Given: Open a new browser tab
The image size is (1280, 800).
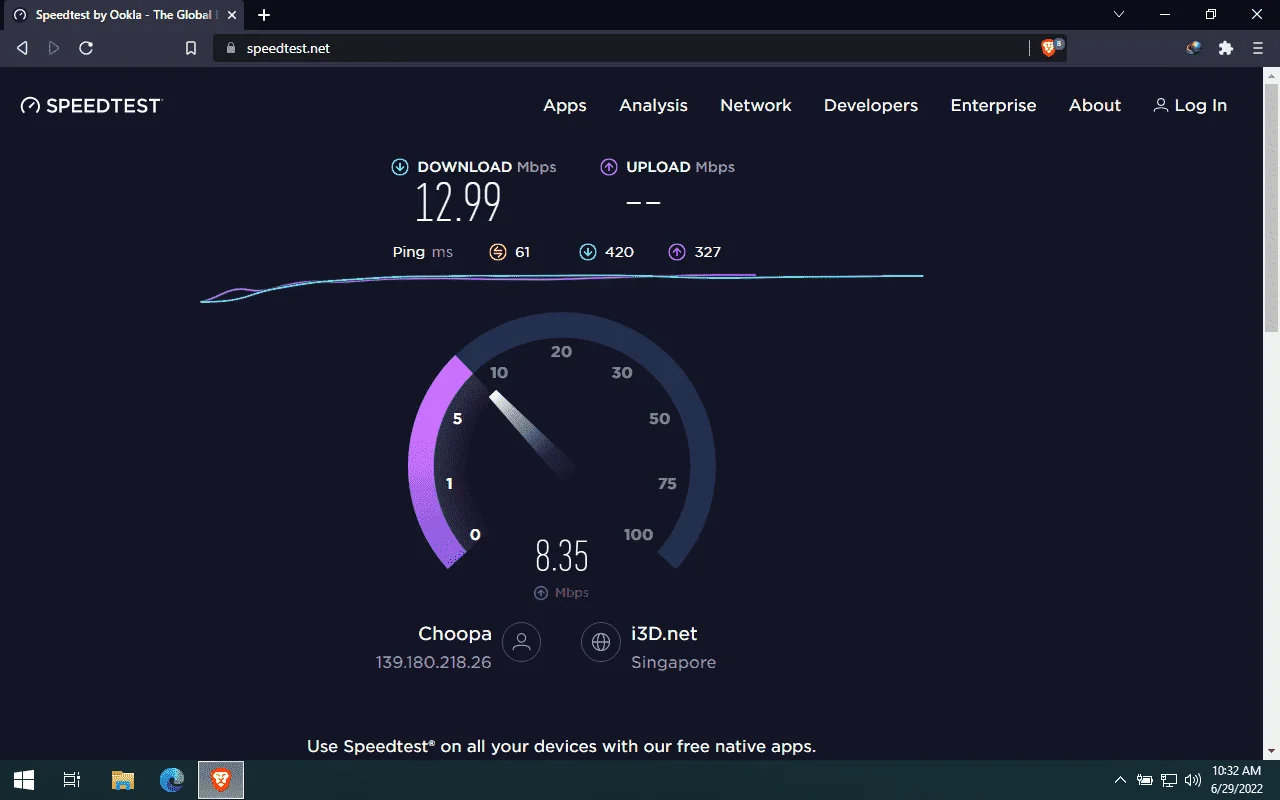Looking at the screenshot, I should coord(264,15).
